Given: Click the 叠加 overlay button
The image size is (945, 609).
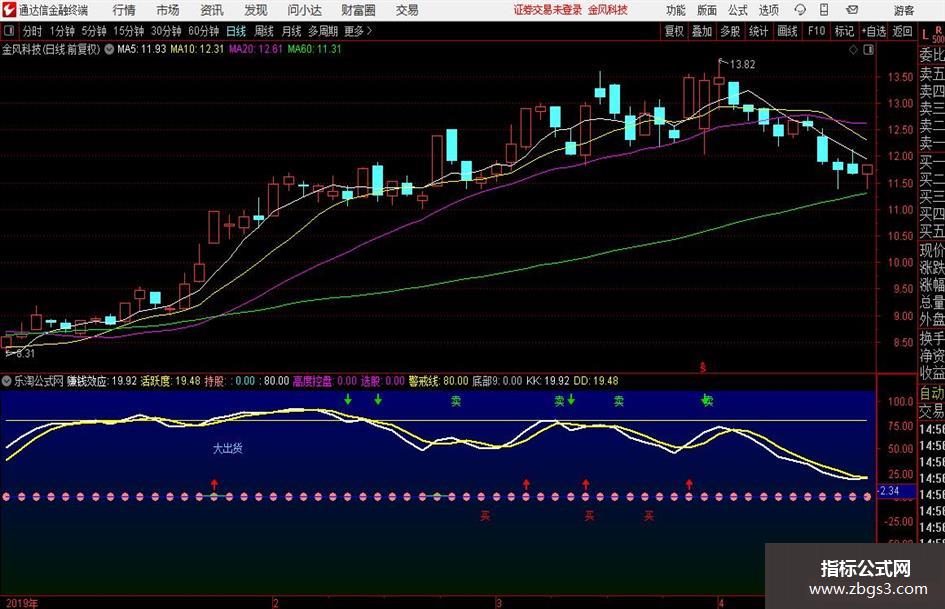Looking at the screenshot, I should pyautogui.click(x=702, y=31).
